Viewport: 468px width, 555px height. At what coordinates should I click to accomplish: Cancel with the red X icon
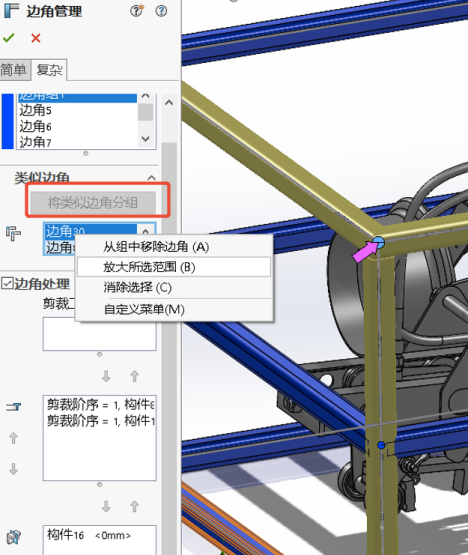pos(36,38)
